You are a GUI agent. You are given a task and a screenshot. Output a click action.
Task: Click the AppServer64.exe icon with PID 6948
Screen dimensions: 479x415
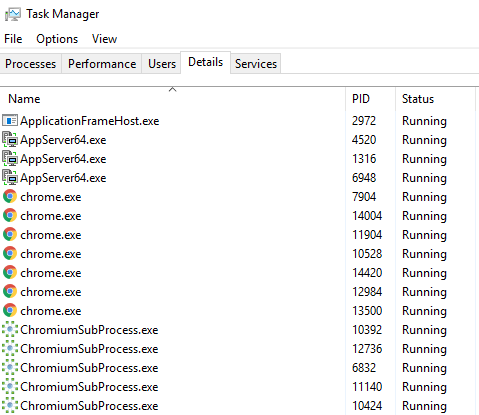click(x=10, y=177)
